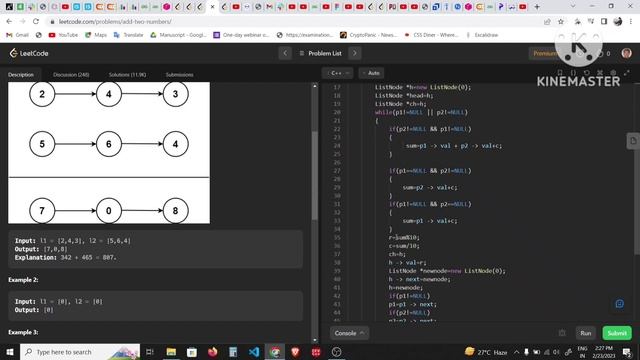This screenshot has width=640, height=360.
Task: Submit the solution
Action: pyautogui.click(x=617, y=333)
